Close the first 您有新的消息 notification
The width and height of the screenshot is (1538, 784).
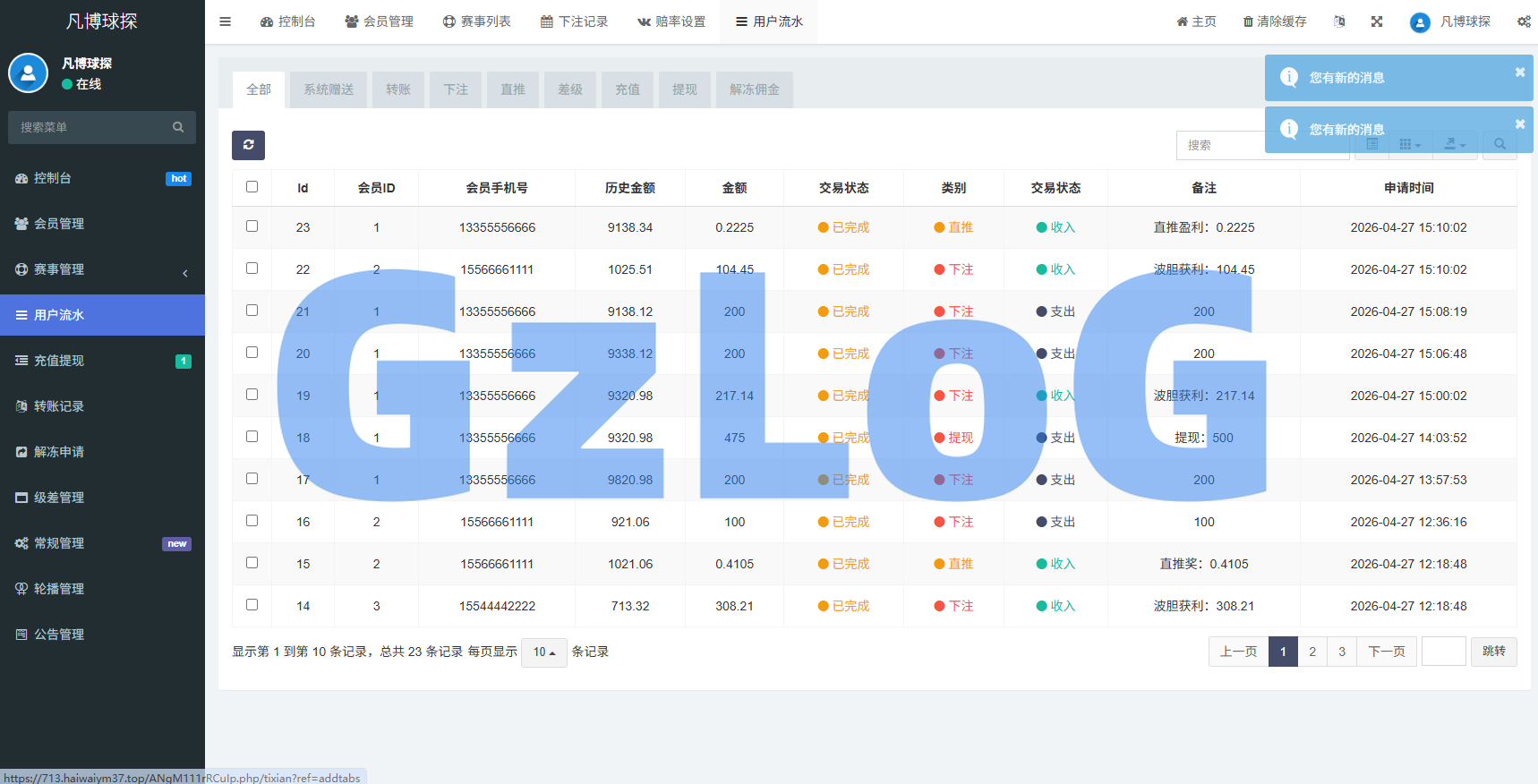1519,72
